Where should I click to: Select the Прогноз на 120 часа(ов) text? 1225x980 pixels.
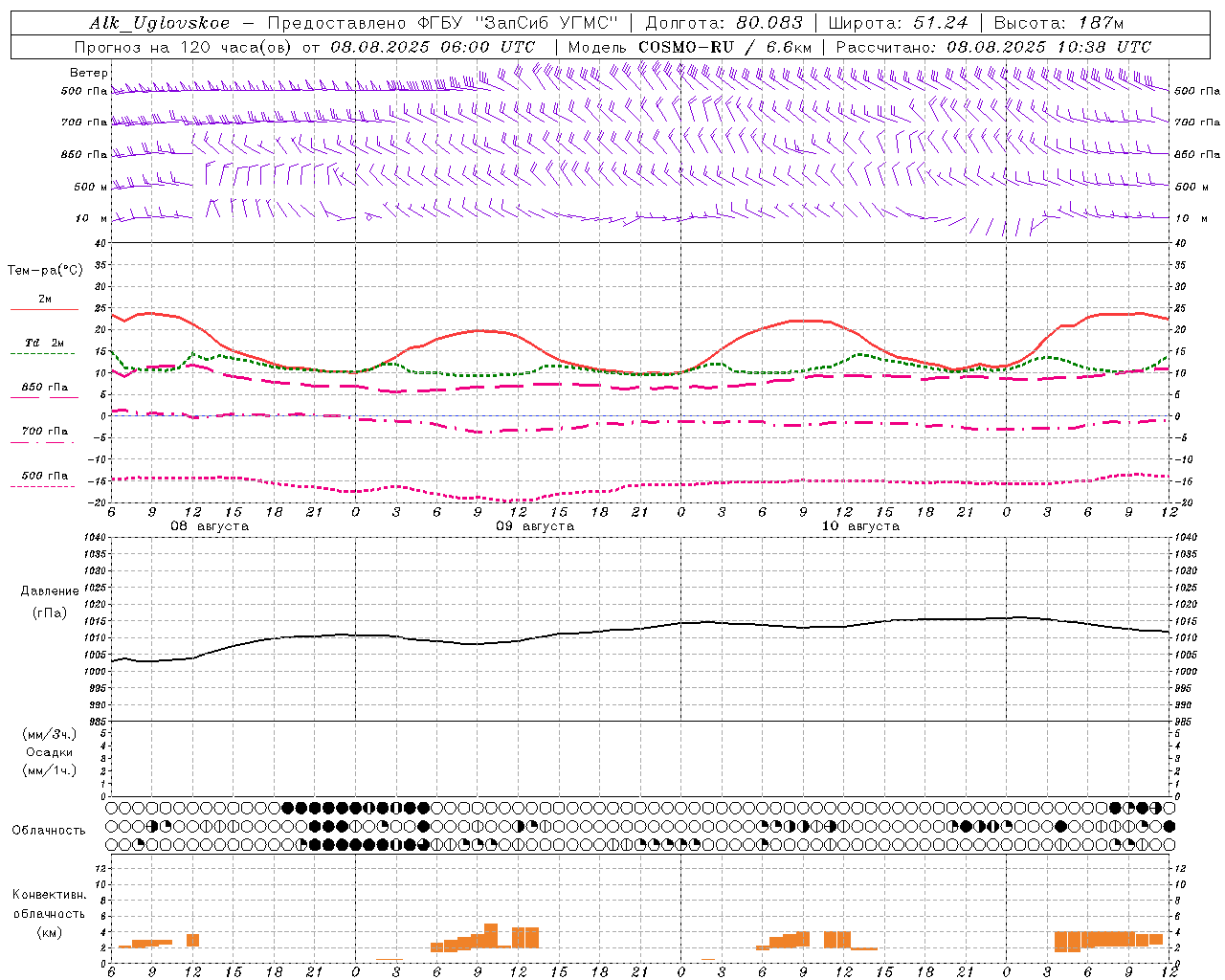tap(185, 47)
